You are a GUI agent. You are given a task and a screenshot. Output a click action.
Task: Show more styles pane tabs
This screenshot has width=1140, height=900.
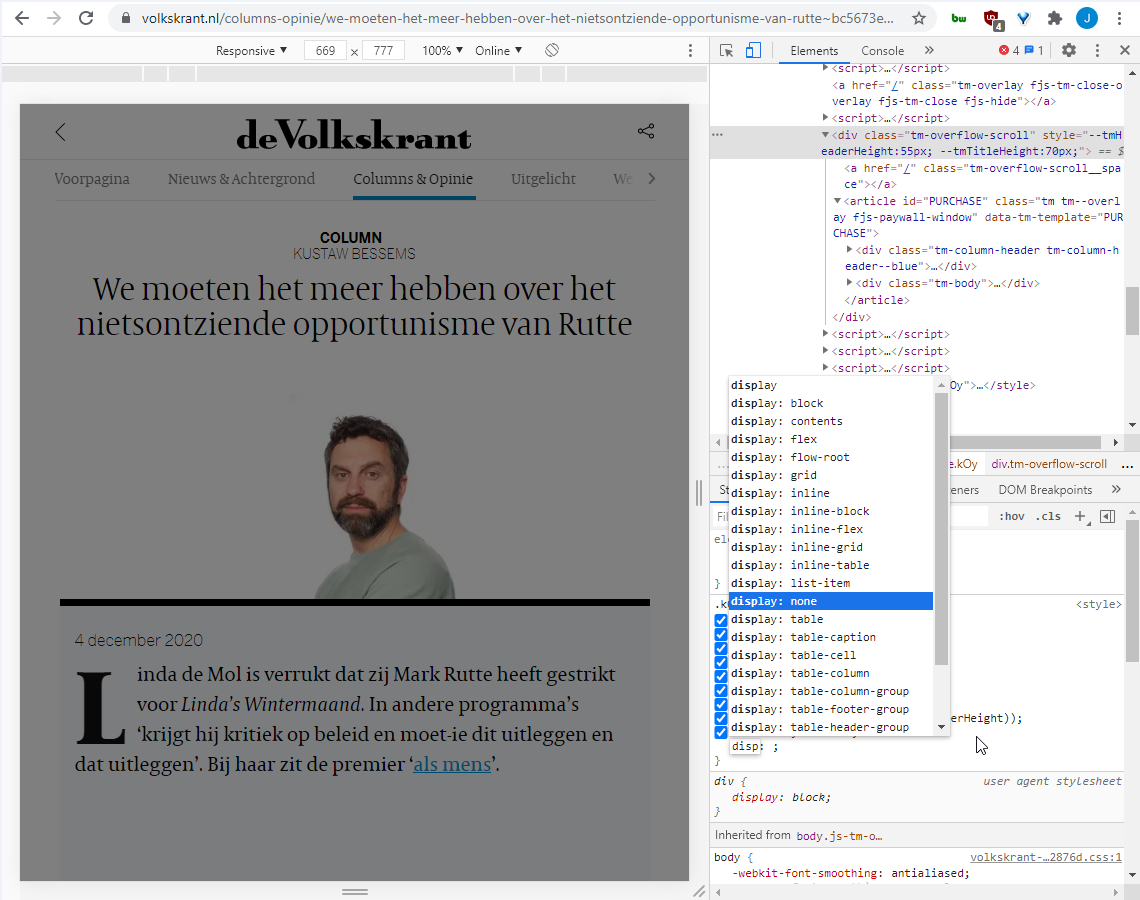point(1117,489)
